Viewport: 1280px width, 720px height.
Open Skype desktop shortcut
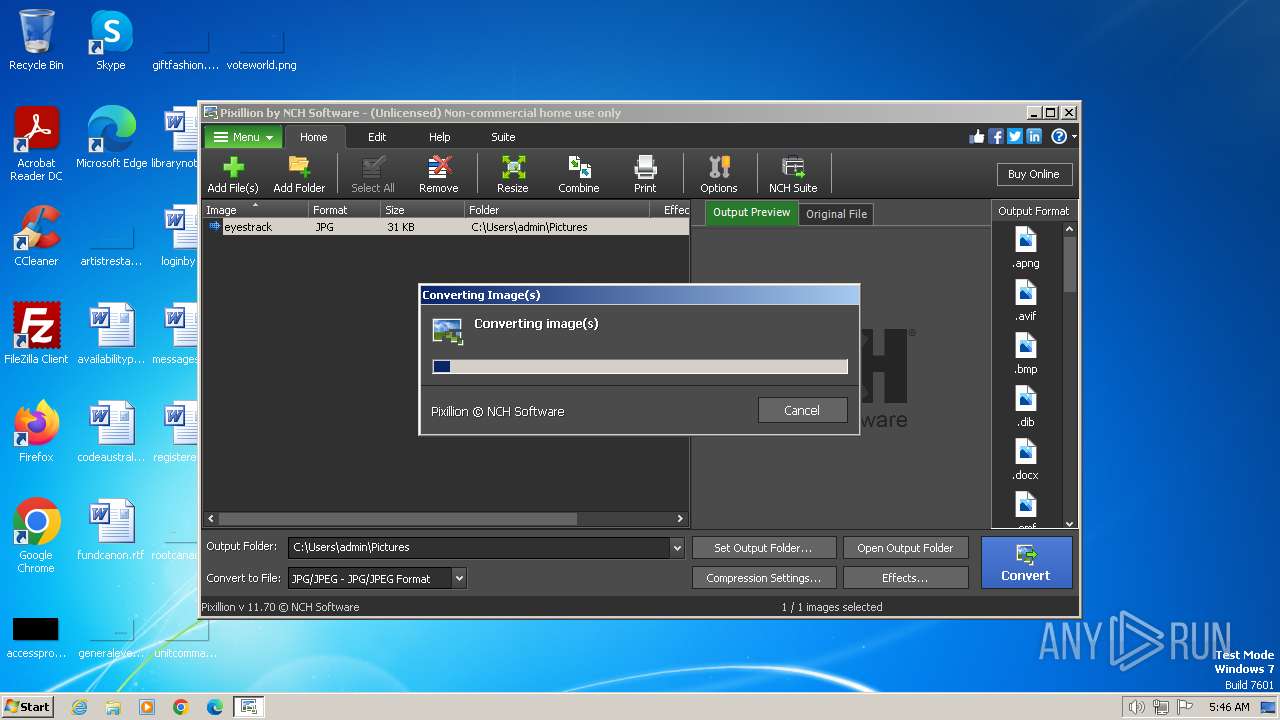coord(111,41)
